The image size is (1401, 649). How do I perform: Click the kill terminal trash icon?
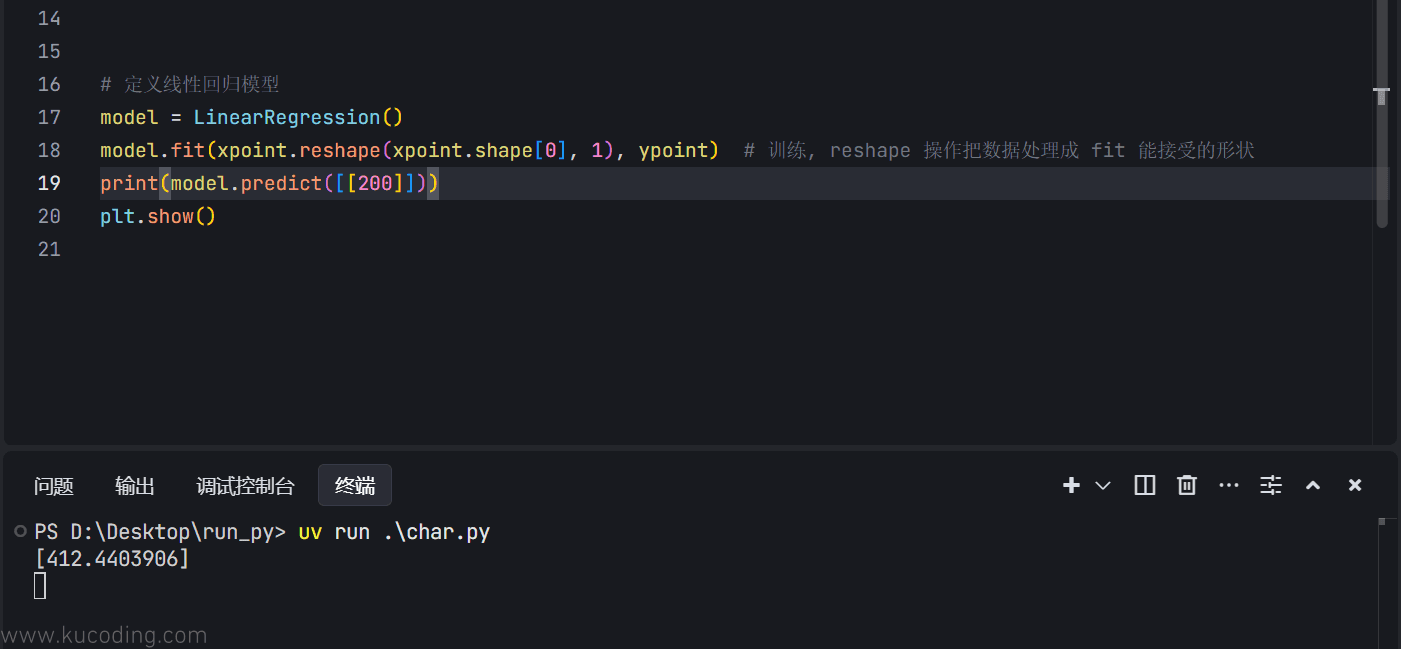(x=1187, y=485)
